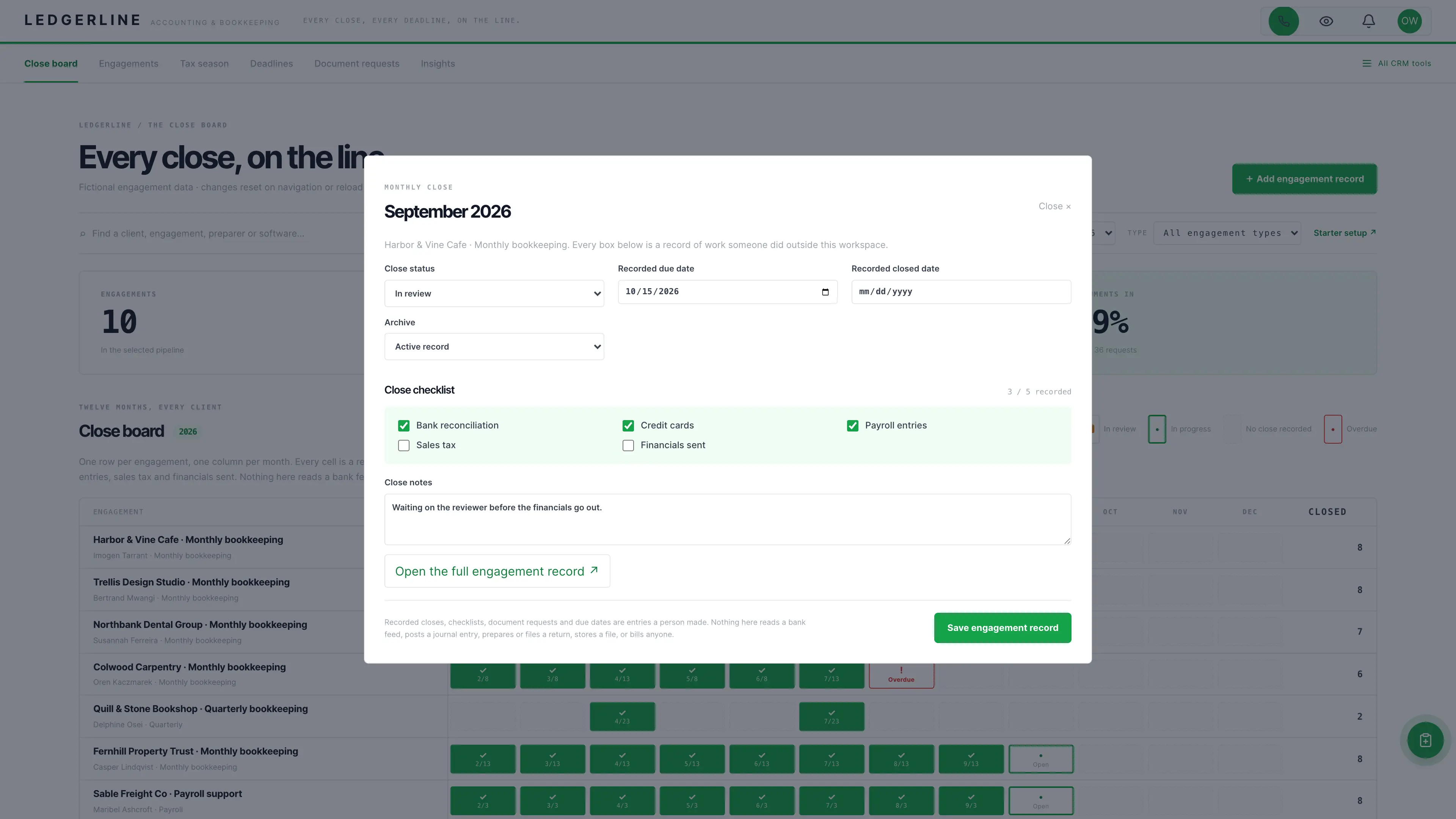Screen dimensions: 1456x819
Task: Uncheck the Credit cards checkbox
Action: click(628, 425)
